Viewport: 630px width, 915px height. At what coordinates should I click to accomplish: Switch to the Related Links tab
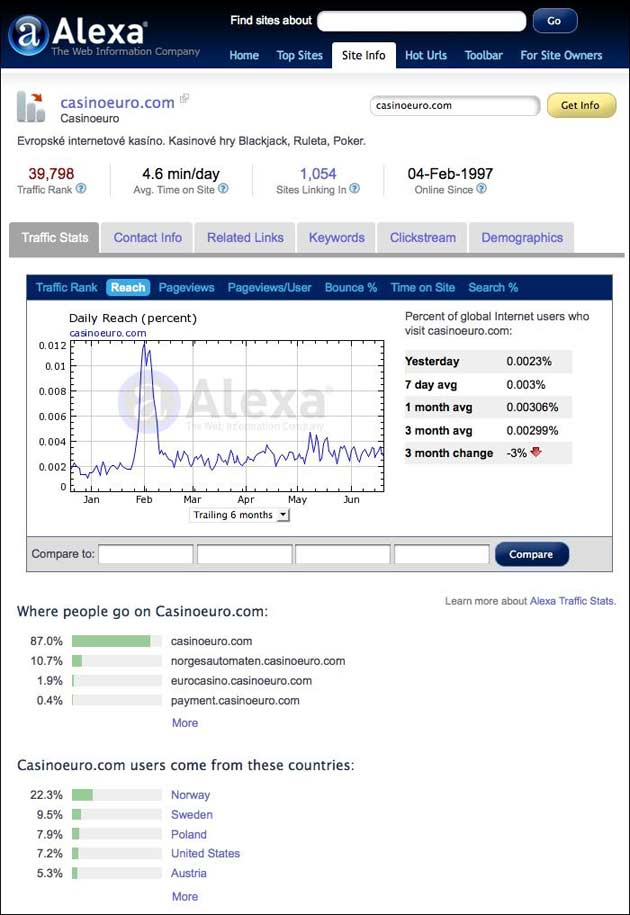245,238
